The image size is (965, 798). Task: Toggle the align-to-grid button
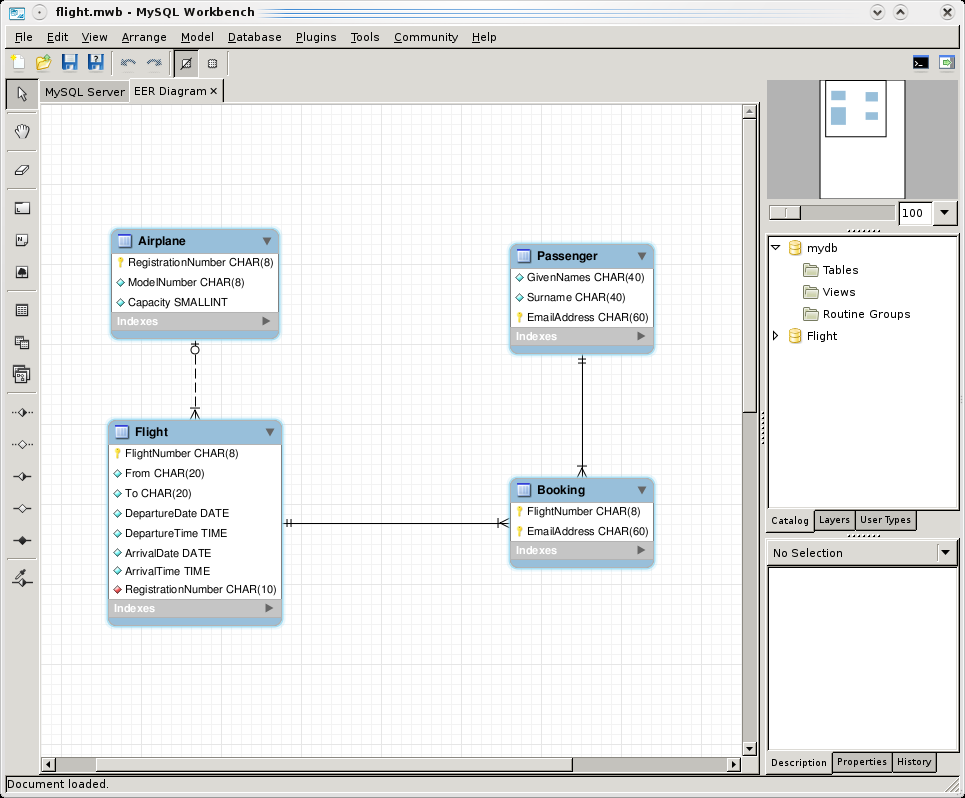[212, 63]
